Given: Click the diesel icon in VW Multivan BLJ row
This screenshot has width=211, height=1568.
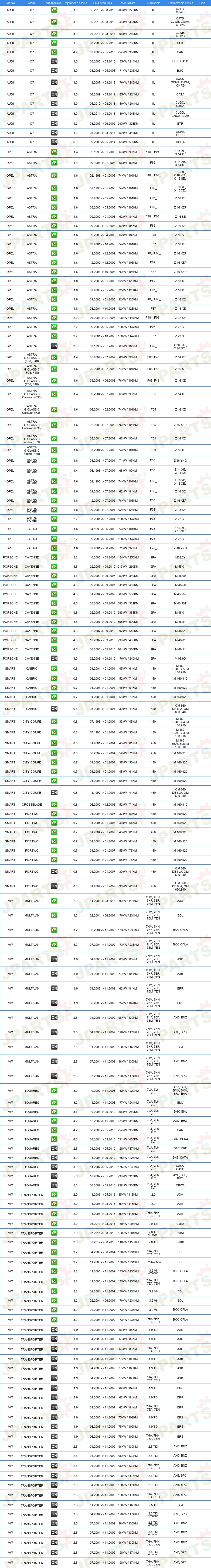Looking at the screenshot, I should pos(54,1047).
